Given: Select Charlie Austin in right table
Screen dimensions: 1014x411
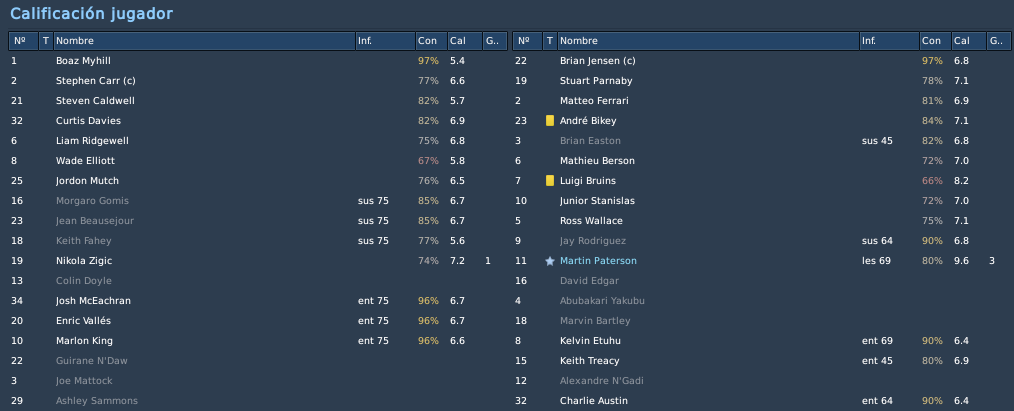Looking at the screenshot, I should click(761, 401).
